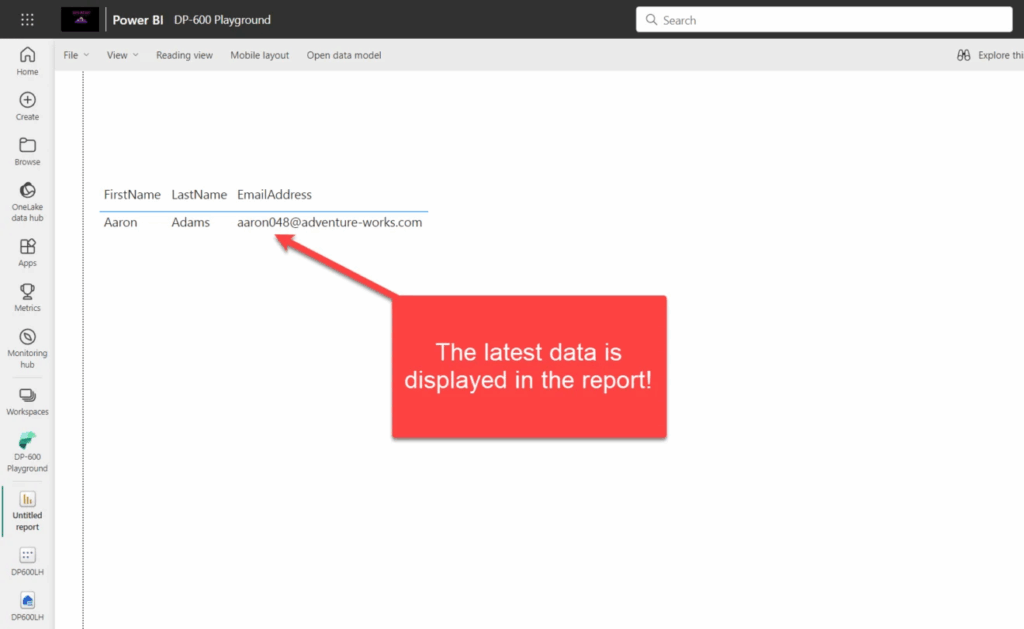Open the app launcher waffle icon

(x=27, y=20)
